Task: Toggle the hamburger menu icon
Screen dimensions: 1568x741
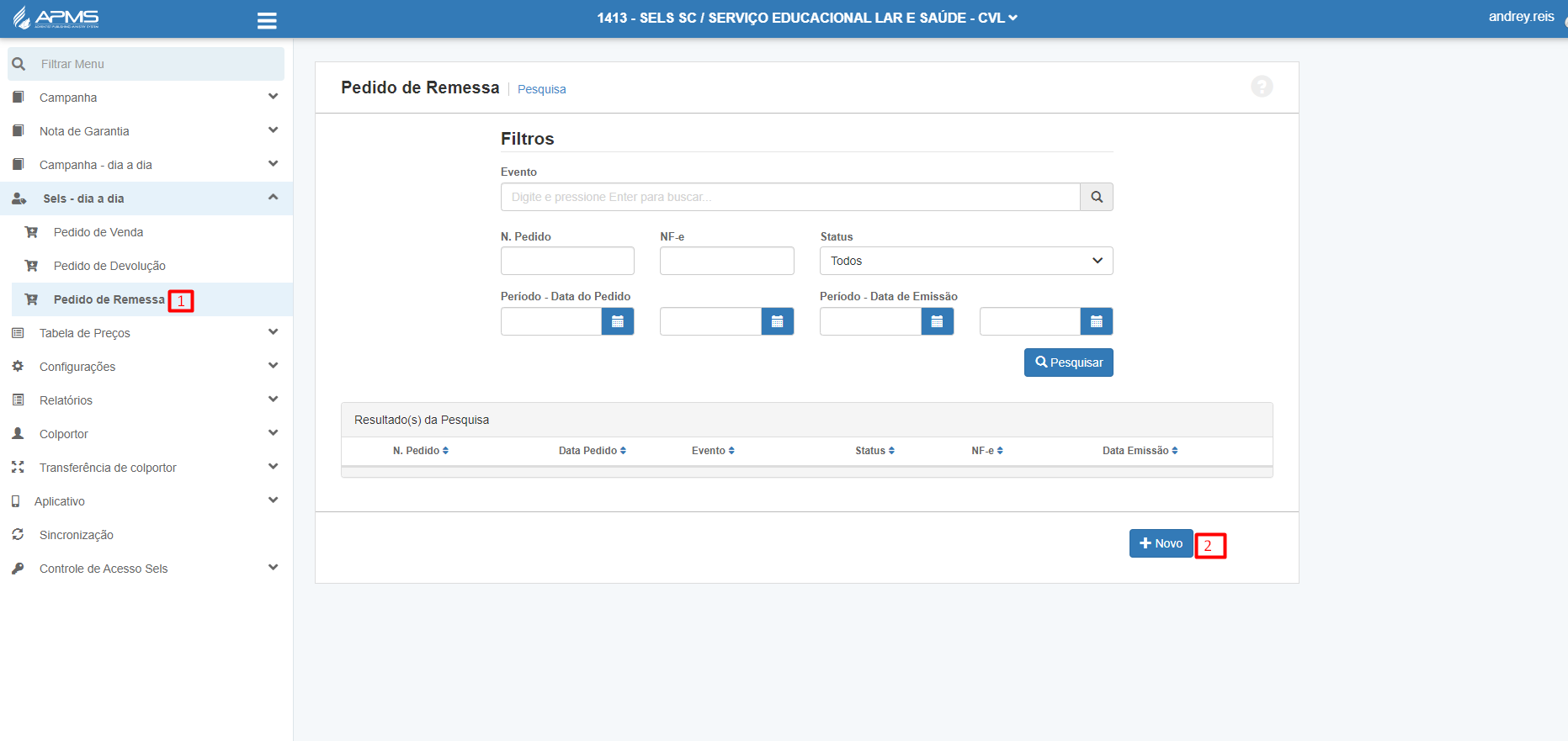Action: click(267, 20)
